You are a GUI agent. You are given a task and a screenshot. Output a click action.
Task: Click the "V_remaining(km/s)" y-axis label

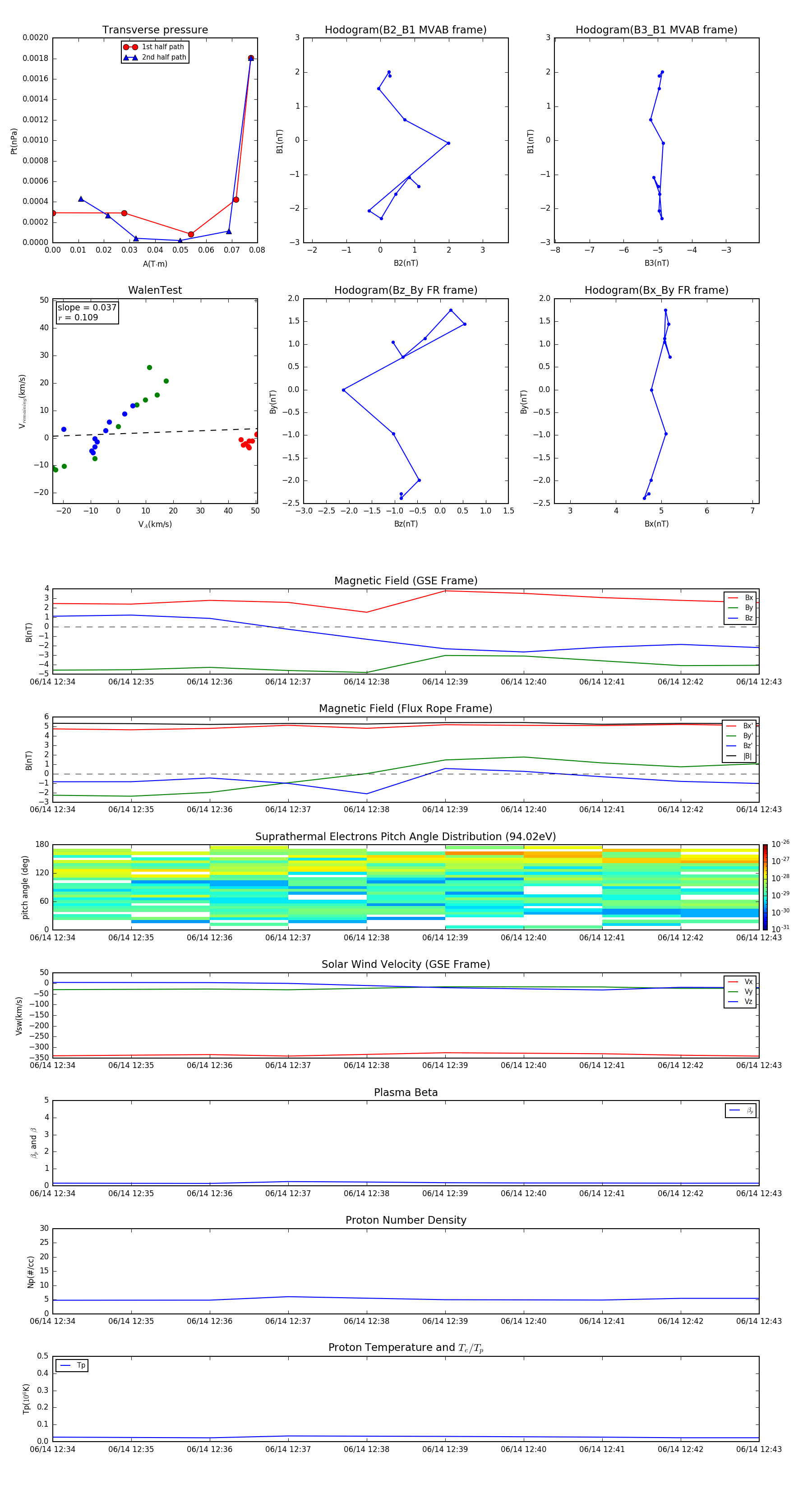tap(22, 401)
